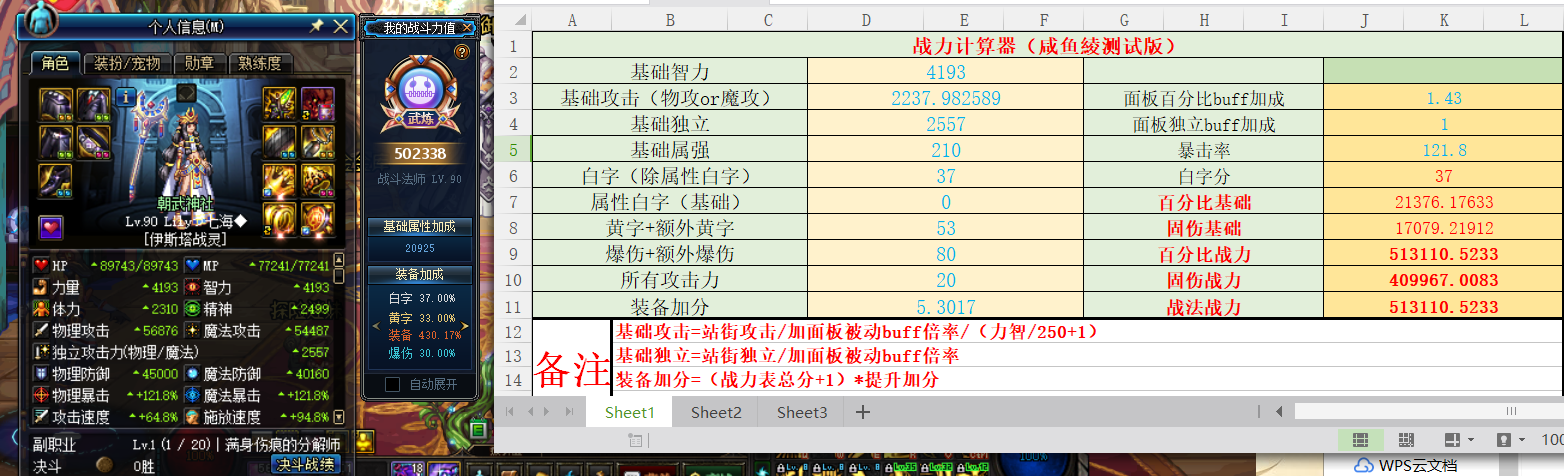Switch to the 熟练度 tab
The height and width of the screenshot is (476, 1564).
[259, 63]
